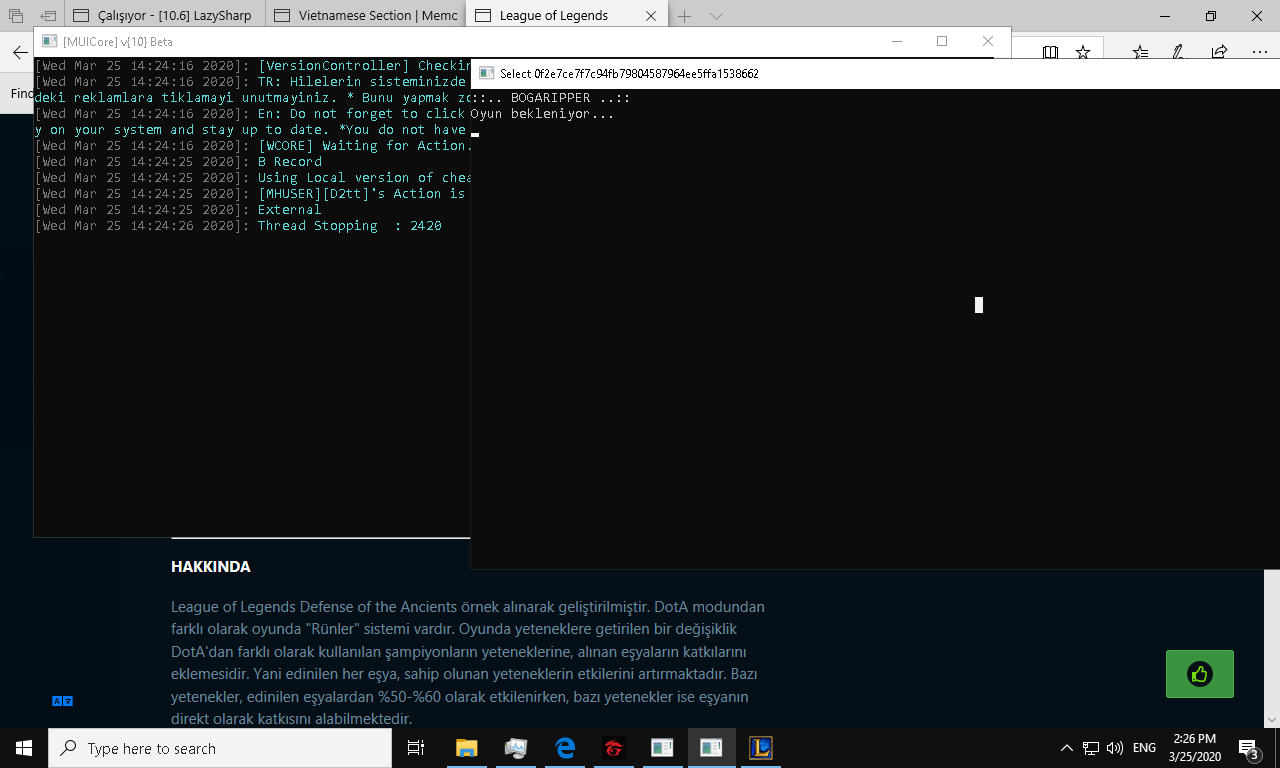Image resolution: width=1280 pixels, height=768 pixels.
Task: Open the Windows Start menu
Action: pyautogui.click(x=24, y=748)
